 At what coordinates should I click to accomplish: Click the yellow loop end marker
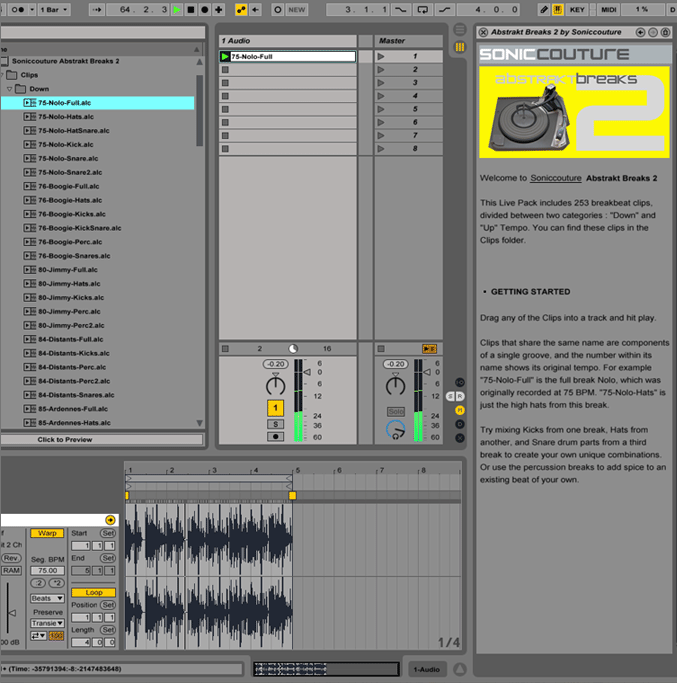pos(292,496)
